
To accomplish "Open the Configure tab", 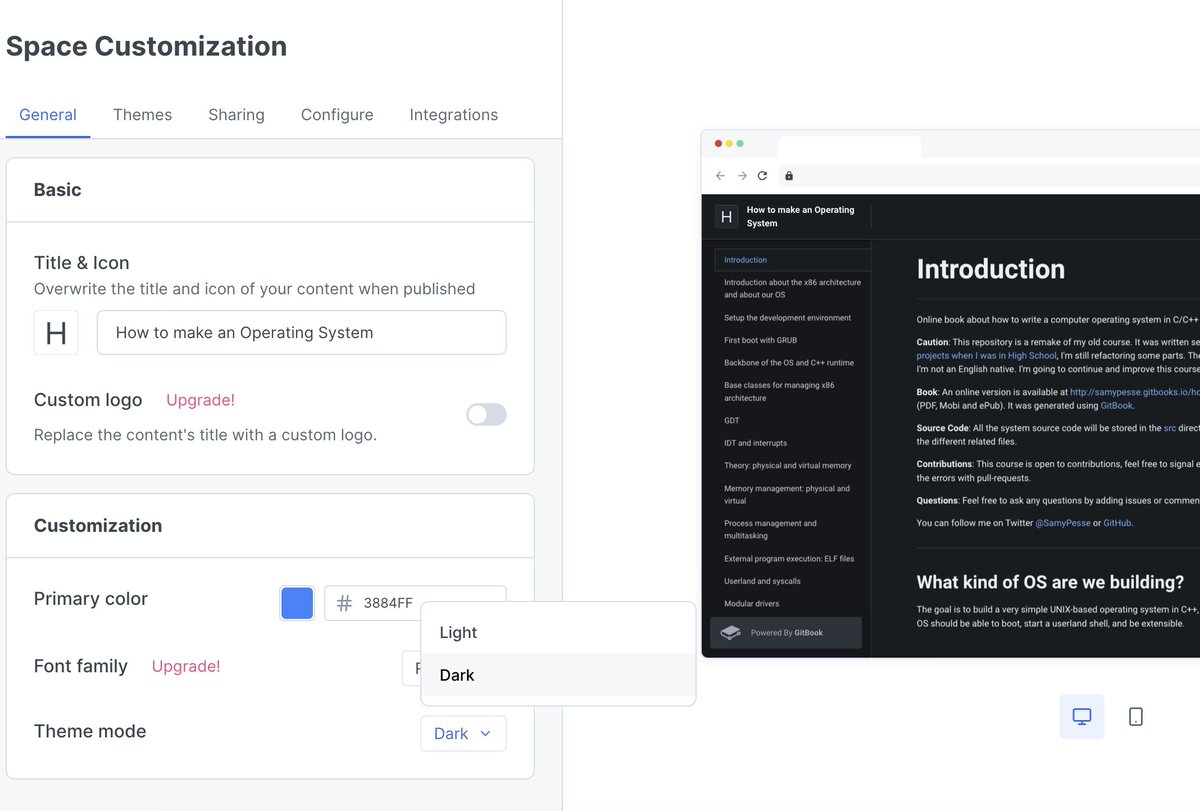I will [x=337, y=115].
